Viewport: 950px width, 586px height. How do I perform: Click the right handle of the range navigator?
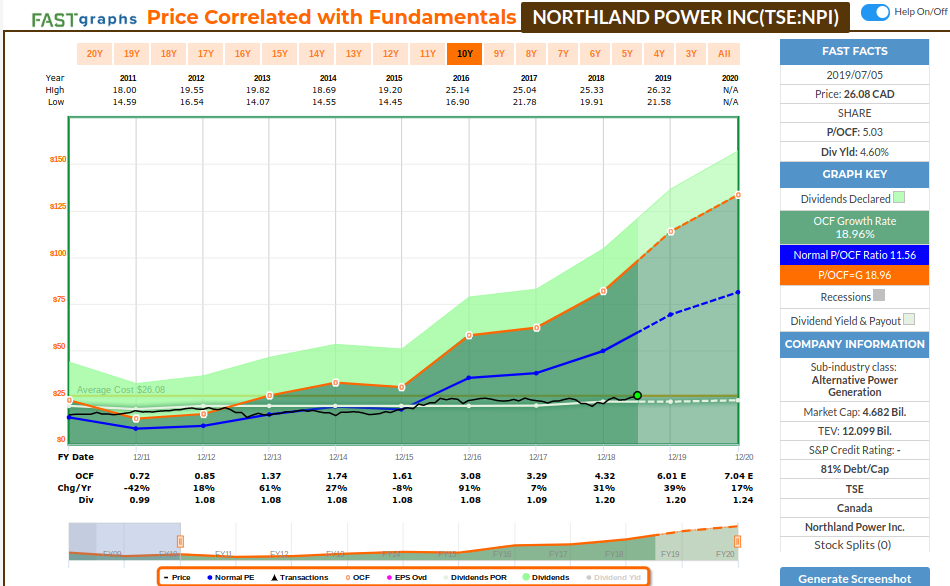click(x=737, y=541)
